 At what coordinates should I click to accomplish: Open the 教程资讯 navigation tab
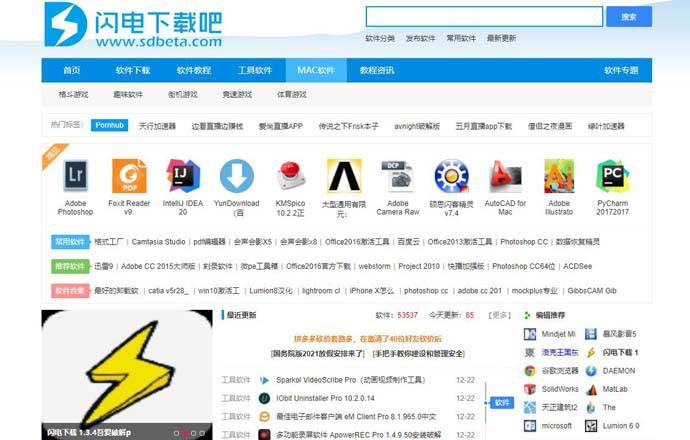[x=377, y=70]
